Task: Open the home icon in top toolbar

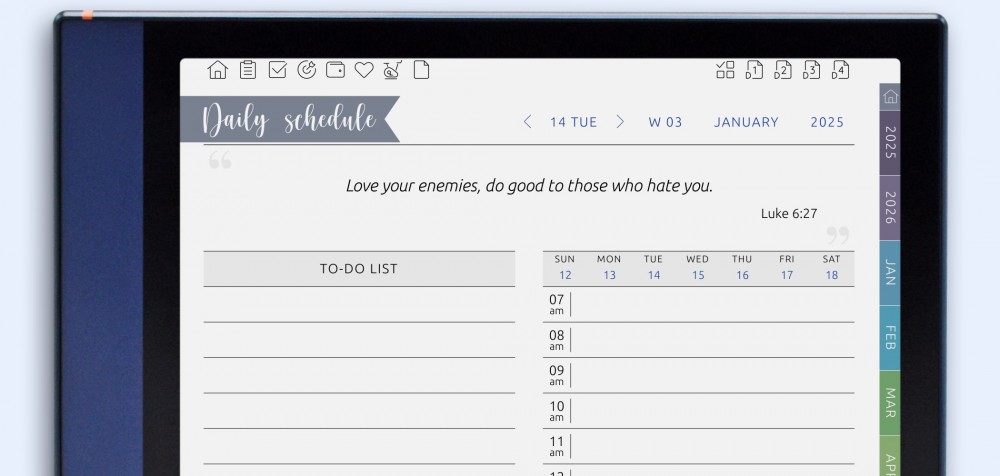Action: 217,70
